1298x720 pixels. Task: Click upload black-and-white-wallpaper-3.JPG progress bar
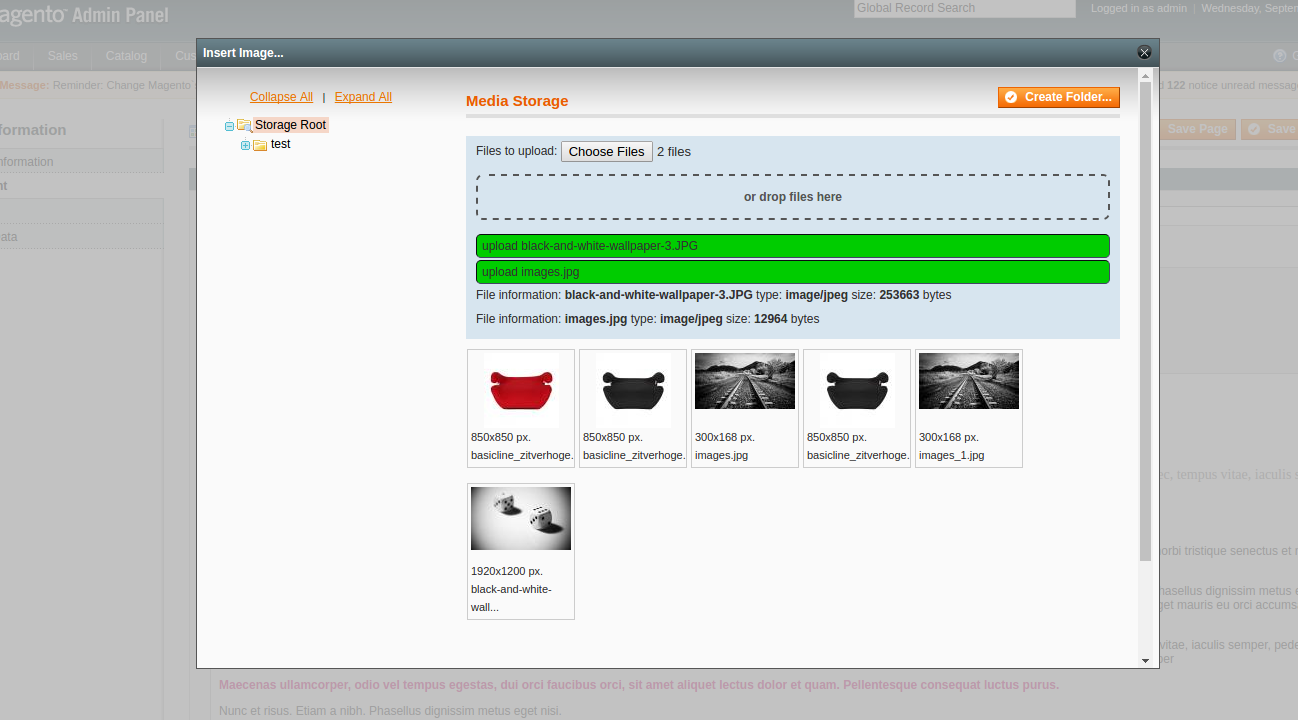pyautogui.click(x=793, y=246)
